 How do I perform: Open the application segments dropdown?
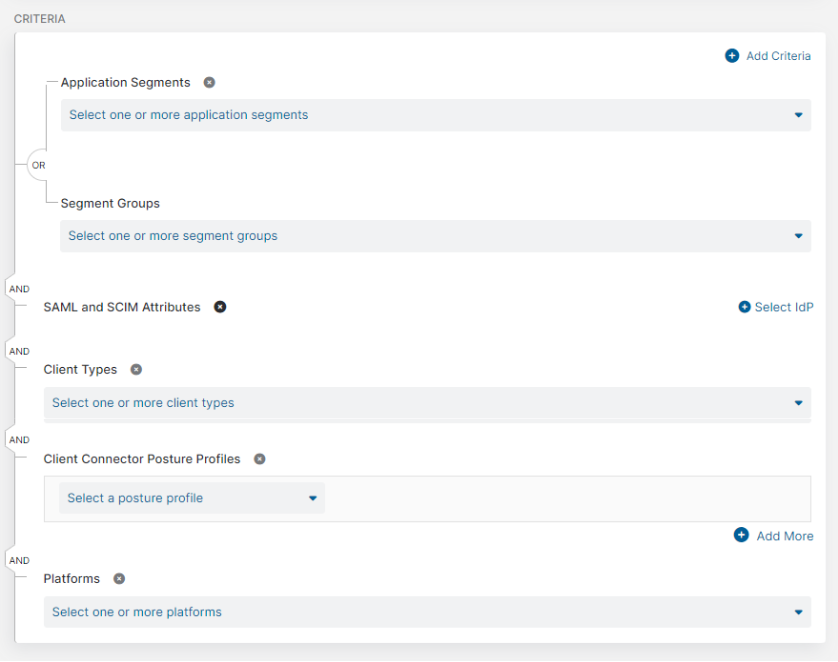(435, 115)
